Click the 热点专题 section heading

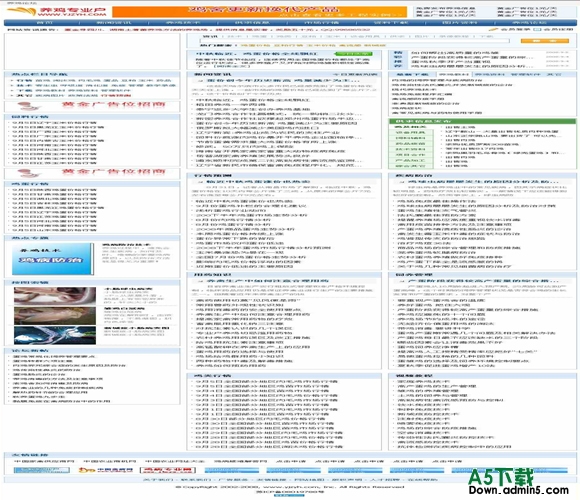click(x=30, y=238)
